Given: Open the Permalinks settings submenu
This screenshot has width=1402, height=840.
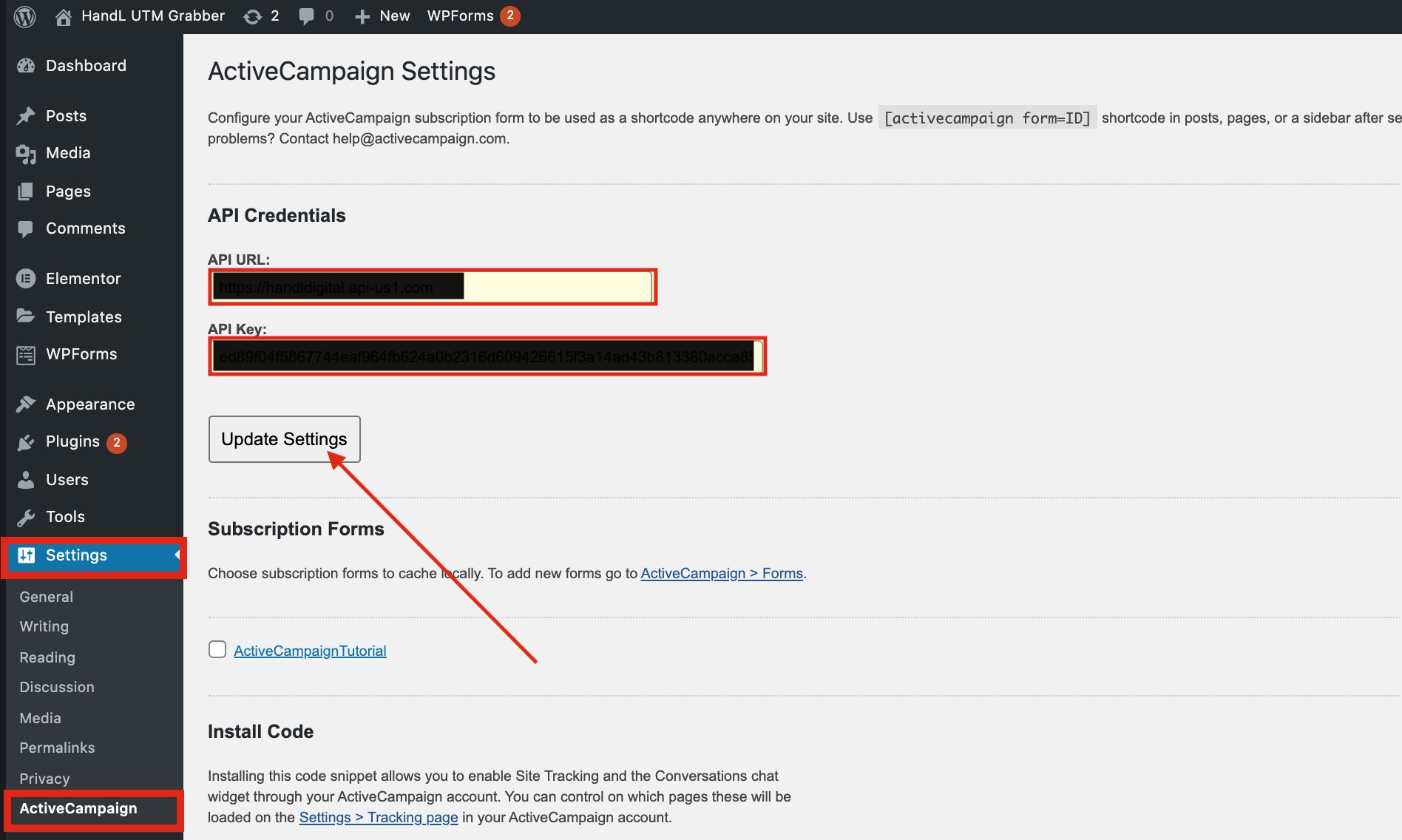Looking at the screenshot, I should pos(57,748).
